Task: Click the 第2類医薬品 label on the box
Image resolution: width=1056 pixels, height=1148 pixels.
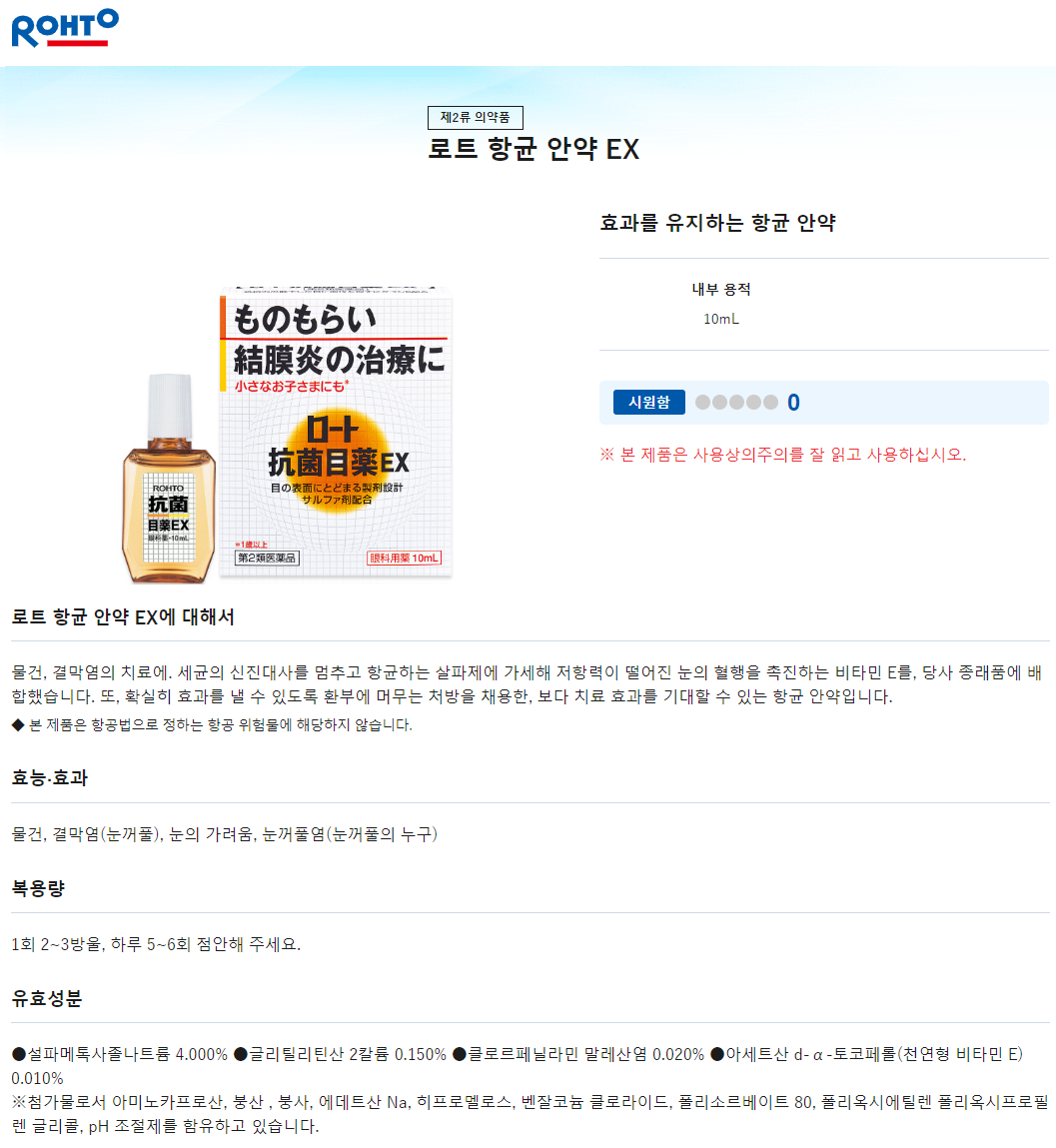Action: (267, 558)
